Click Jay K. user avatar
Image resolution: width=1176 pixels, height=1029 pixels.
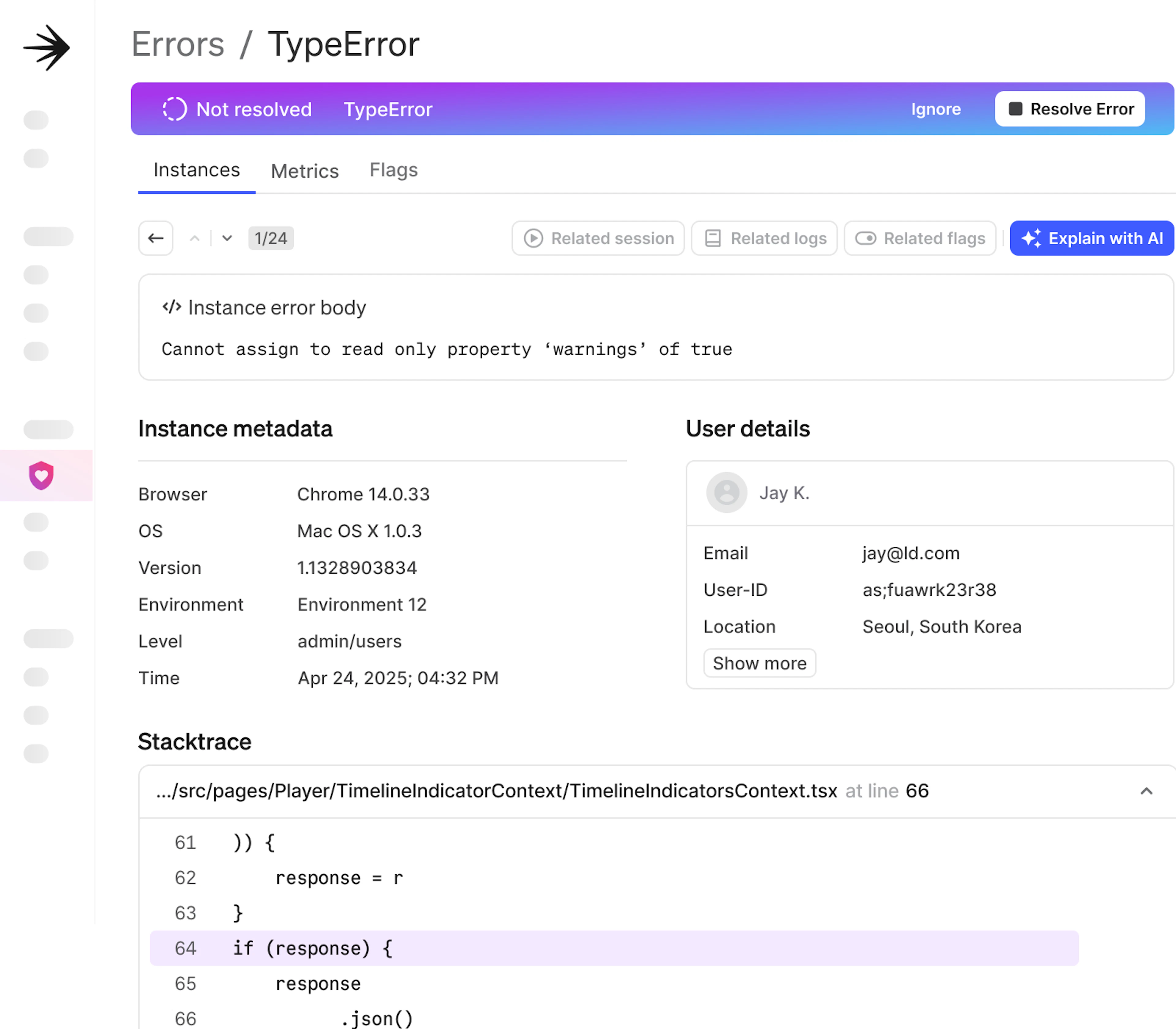[x=726, y=493]
